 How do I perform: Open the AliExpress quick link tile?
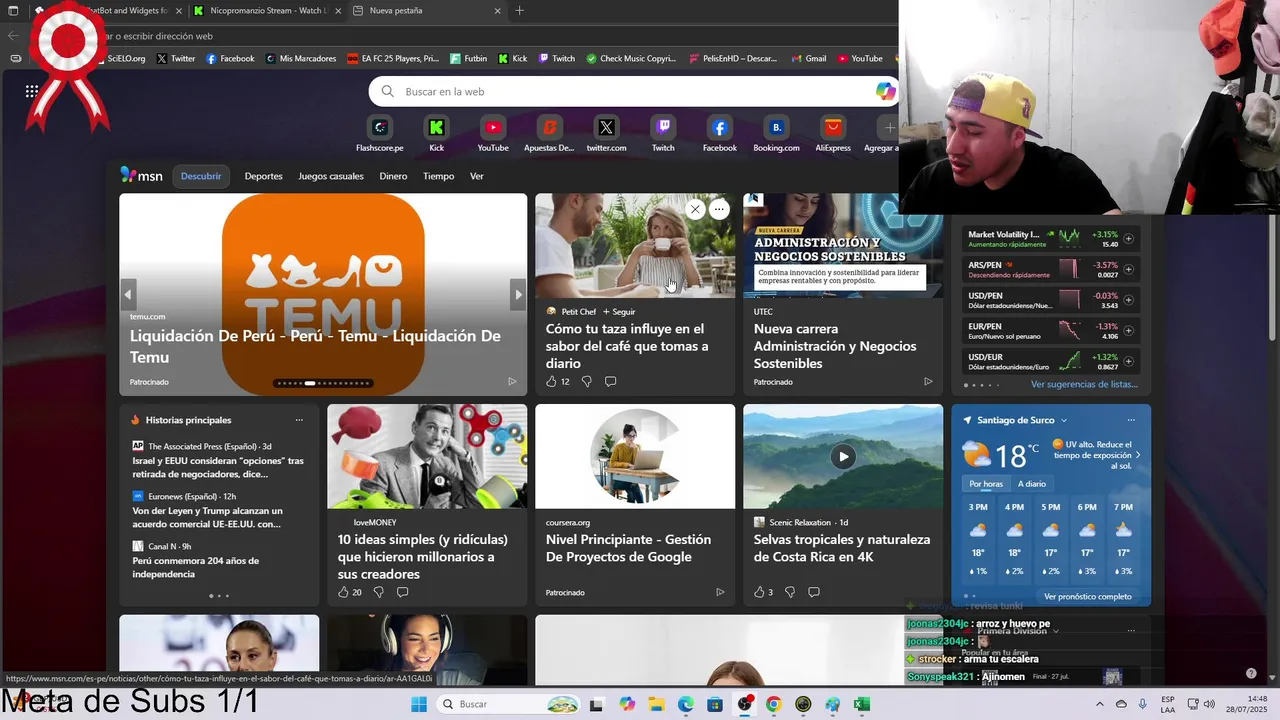pyautogui.click(x=833, y=134)
